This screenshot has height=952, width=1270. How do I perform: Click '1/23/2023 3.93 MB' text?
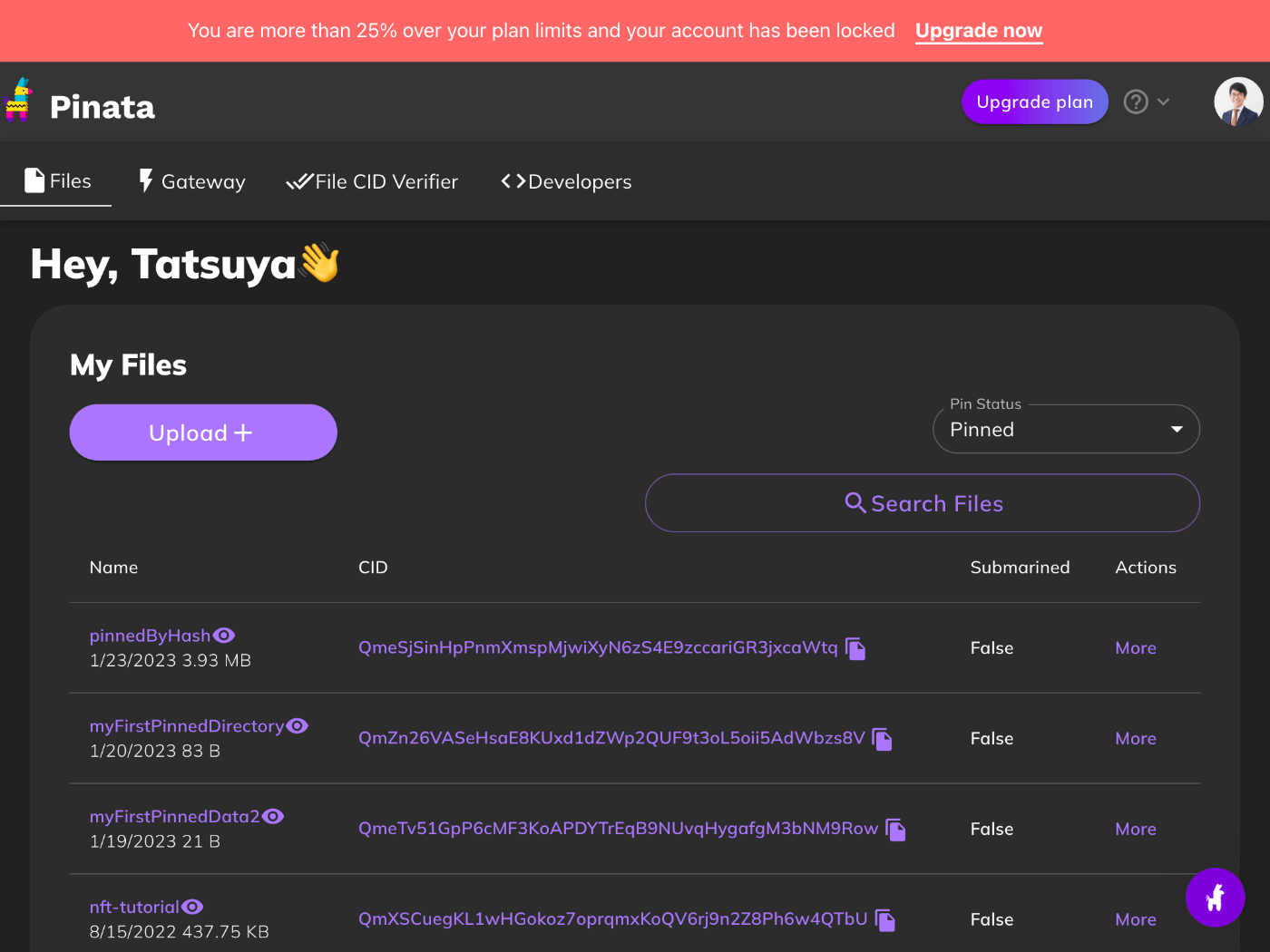[x=171, y=661]
